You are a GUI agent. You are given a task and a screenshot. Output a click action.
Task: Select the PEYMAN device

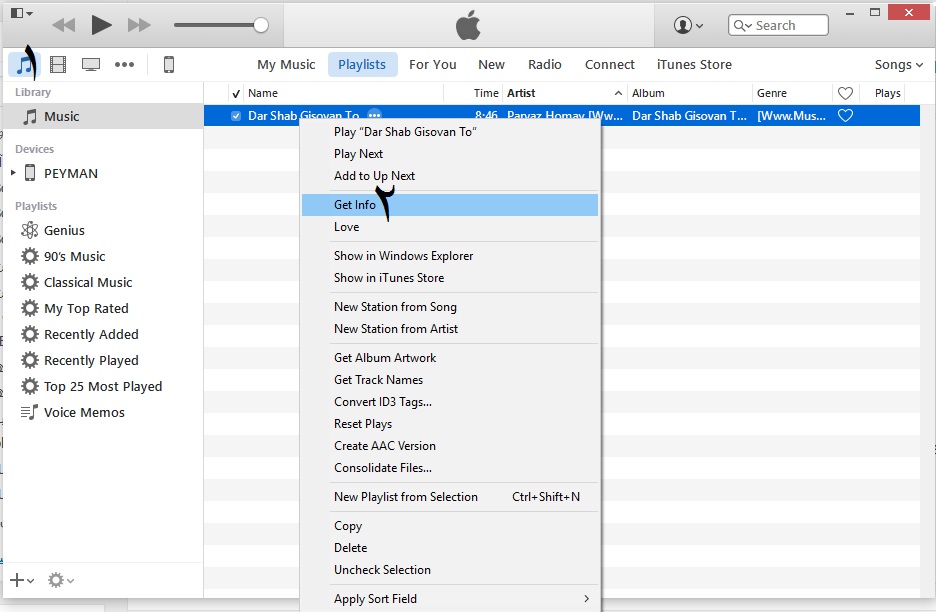coord(70,173)
